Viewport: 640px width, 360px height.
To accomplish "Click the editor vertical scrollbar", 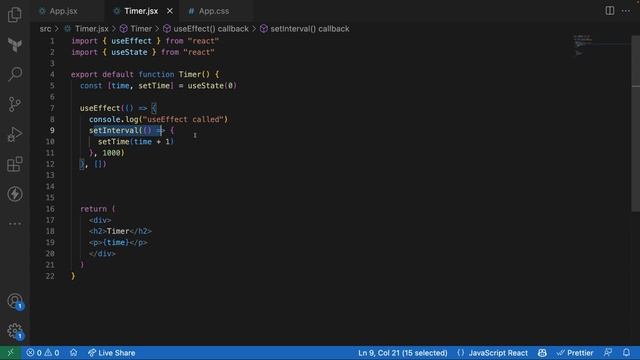I will click(x=636, y=123).
